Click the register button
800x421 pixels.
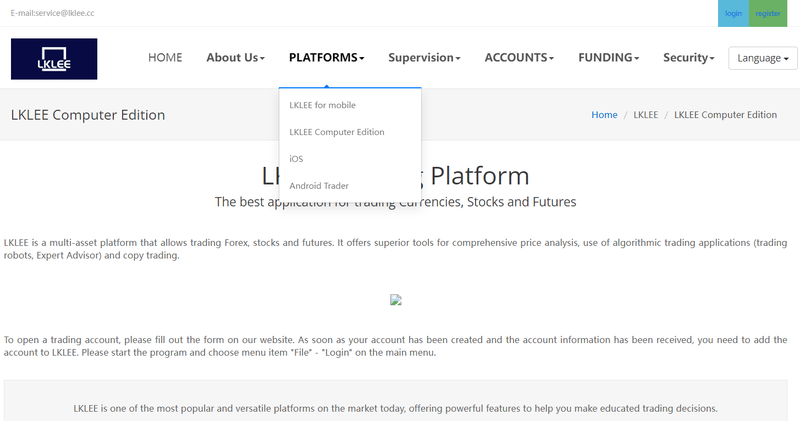point(768,13)
